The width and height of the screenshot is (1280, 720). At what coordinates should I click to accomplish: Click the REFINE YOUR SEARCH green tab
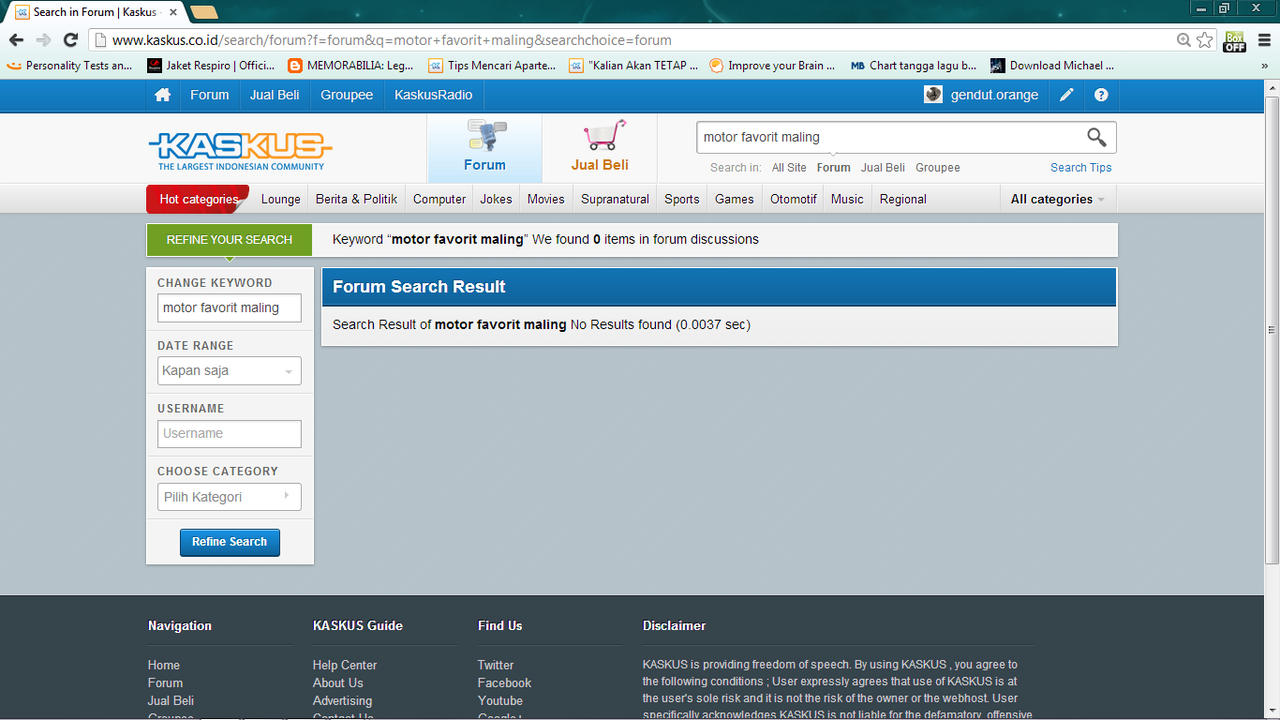pos(229,240)
